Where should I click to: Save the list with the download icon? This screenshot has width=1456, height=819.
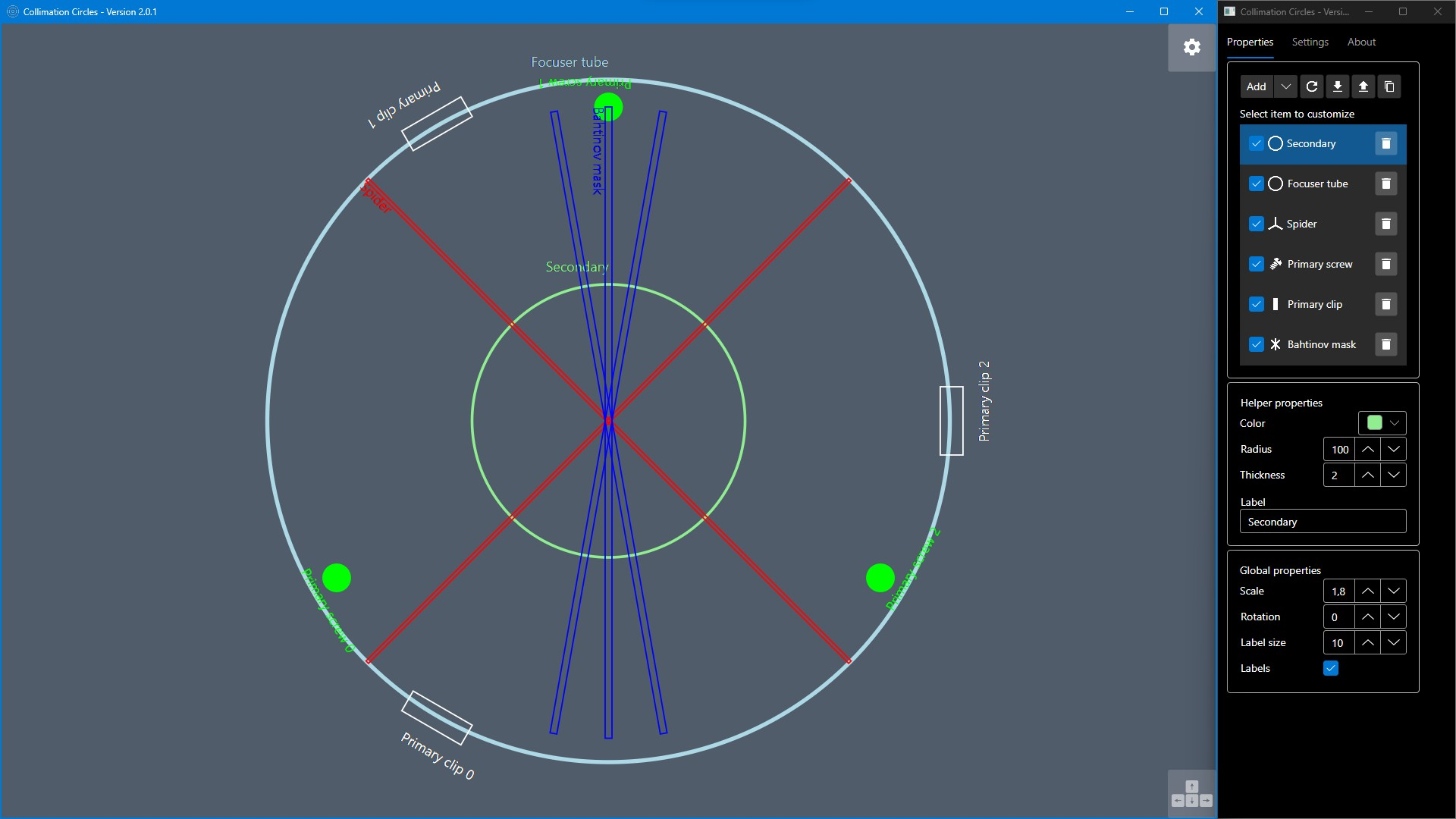(x=1337, y=86)
